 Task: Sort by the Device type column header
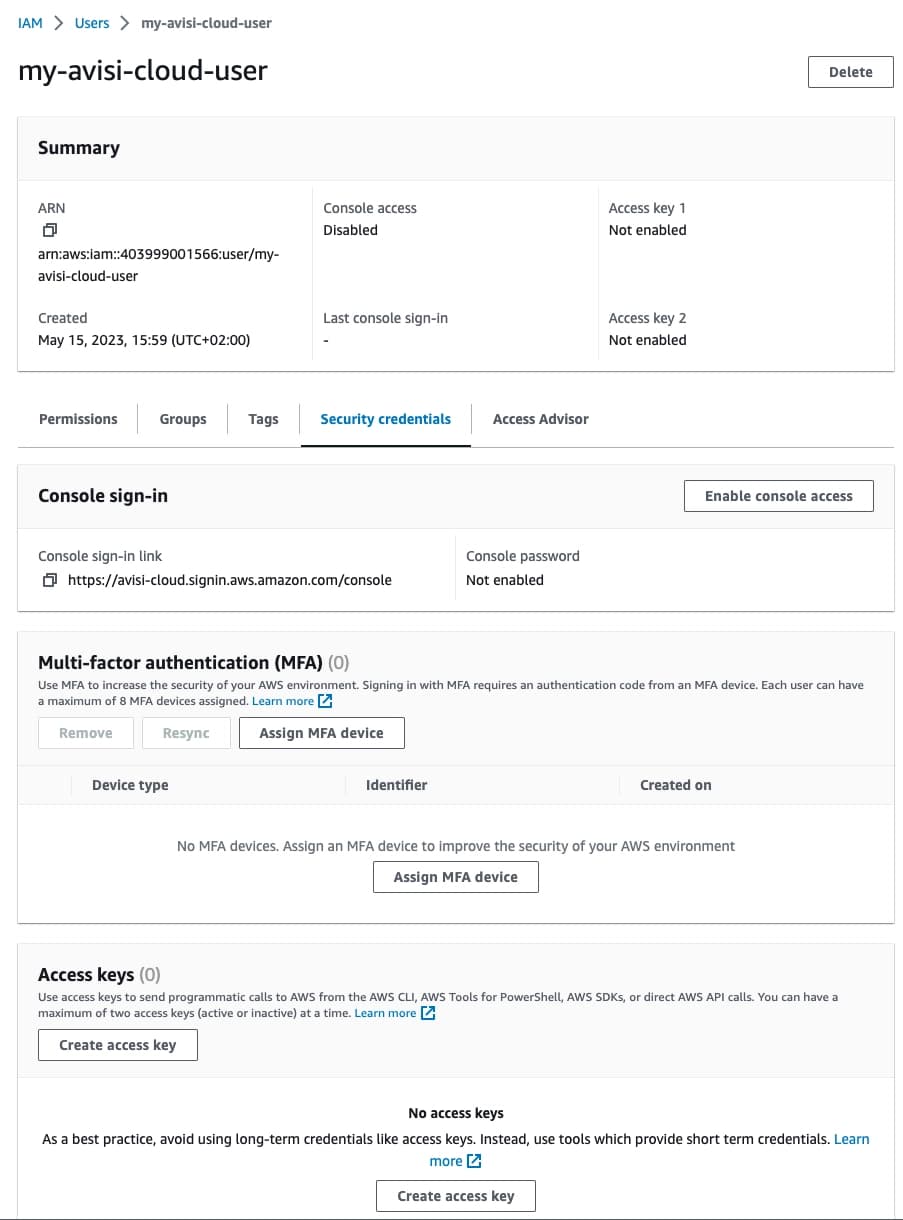(x=130, y=785)
